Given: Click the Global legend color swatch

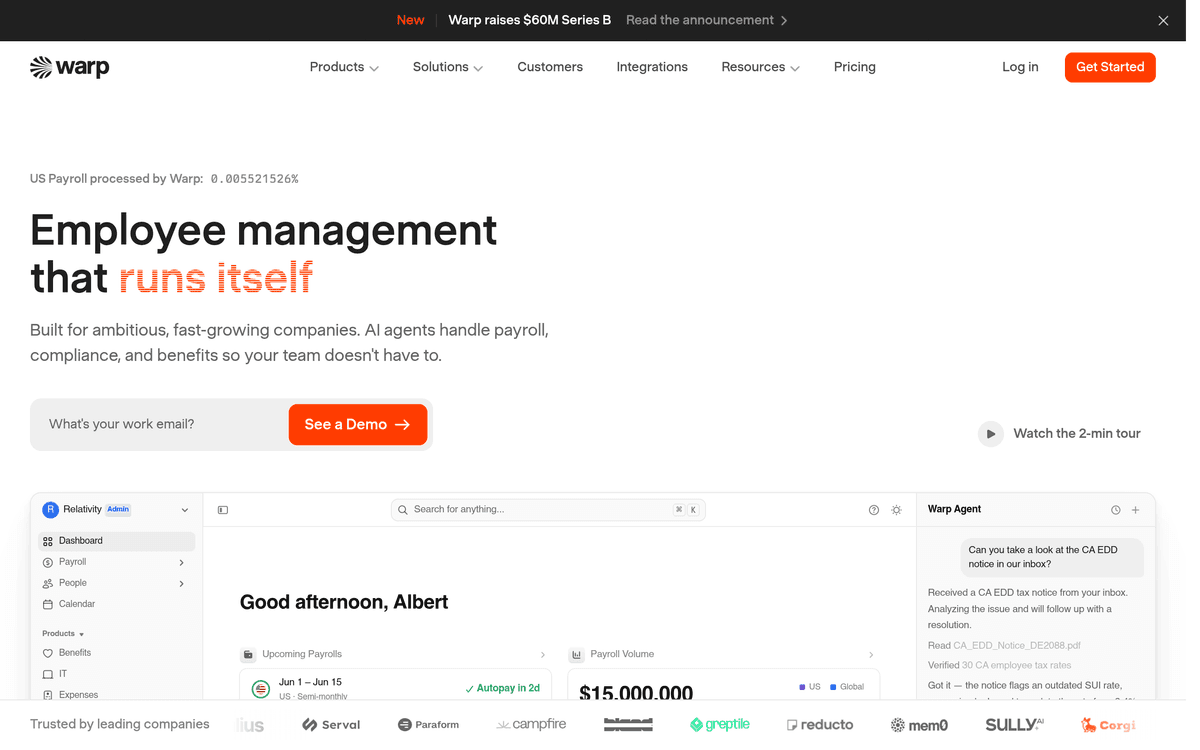Looking at the screenshot, I should pos(833,687).
